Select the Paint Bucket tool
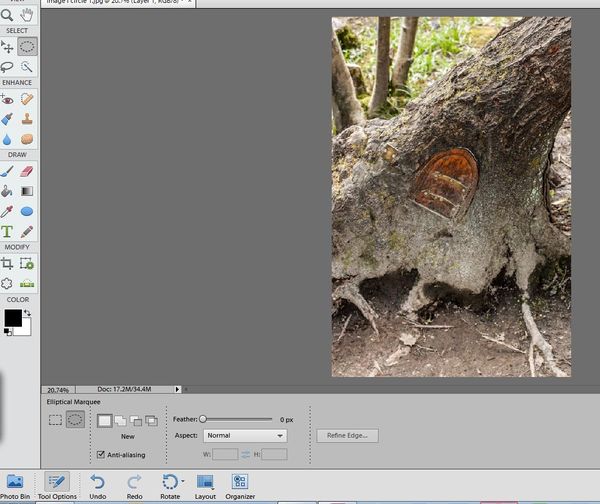 point(7,191)
